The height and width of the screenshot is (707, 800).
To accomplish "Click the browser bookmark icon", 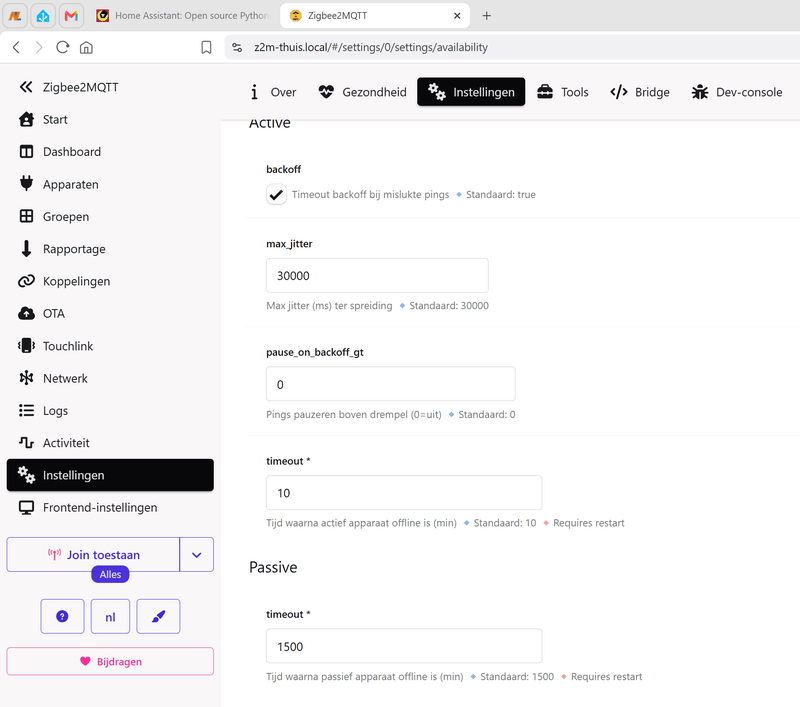I will 206,47.
